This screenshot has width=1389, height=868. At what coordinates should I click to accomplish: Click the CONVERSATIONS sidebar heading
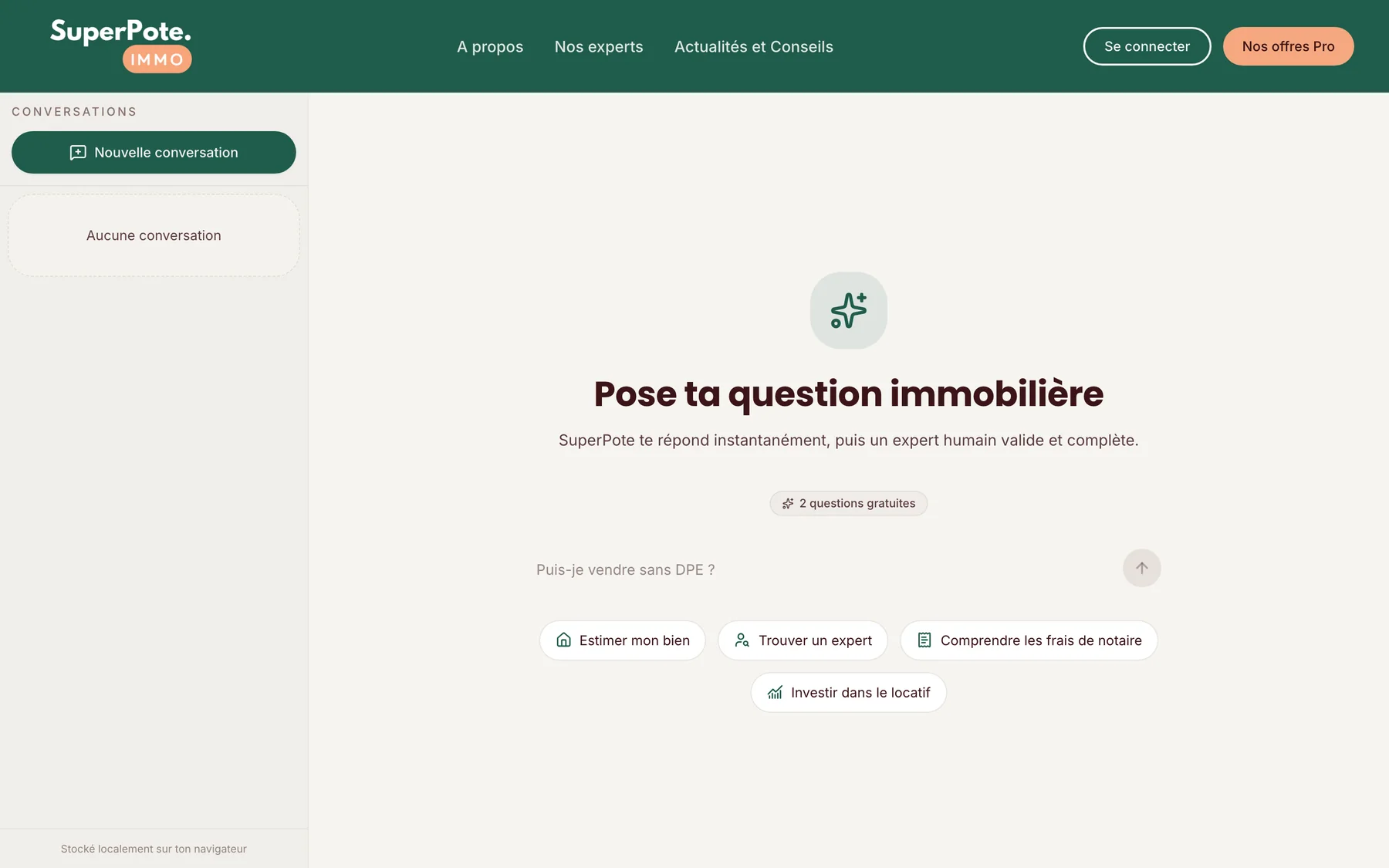coord(74,112)
